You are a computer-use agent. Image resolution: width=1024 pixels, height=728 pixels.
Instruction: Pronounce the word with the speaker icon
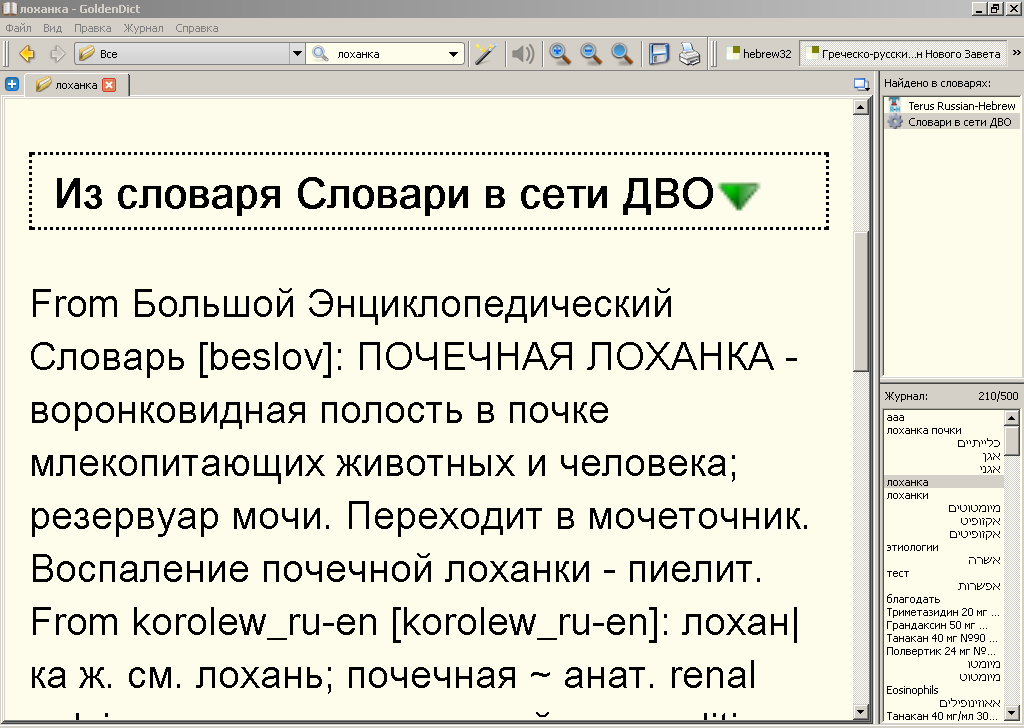(522, 54)
